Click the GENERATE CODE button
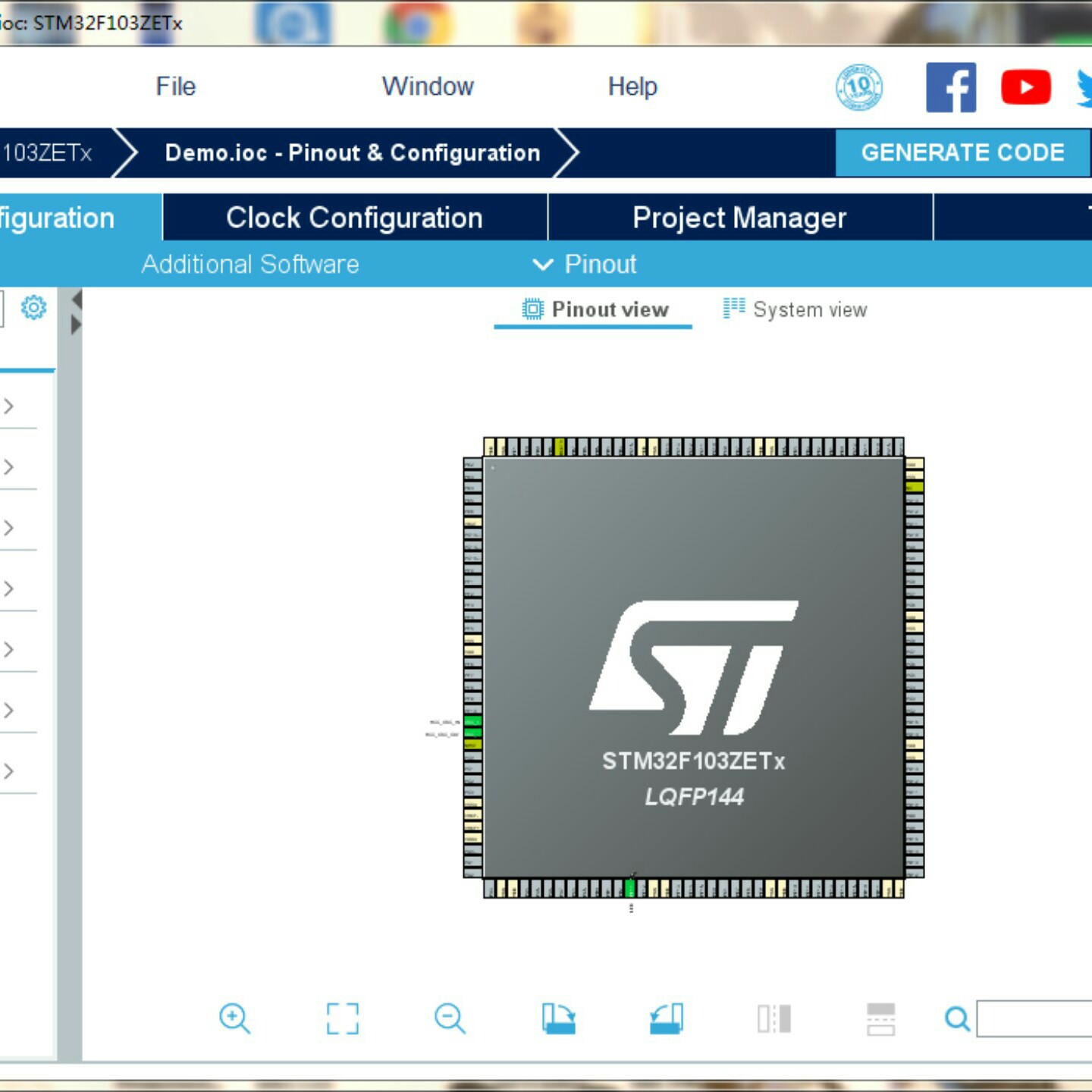 962,152
